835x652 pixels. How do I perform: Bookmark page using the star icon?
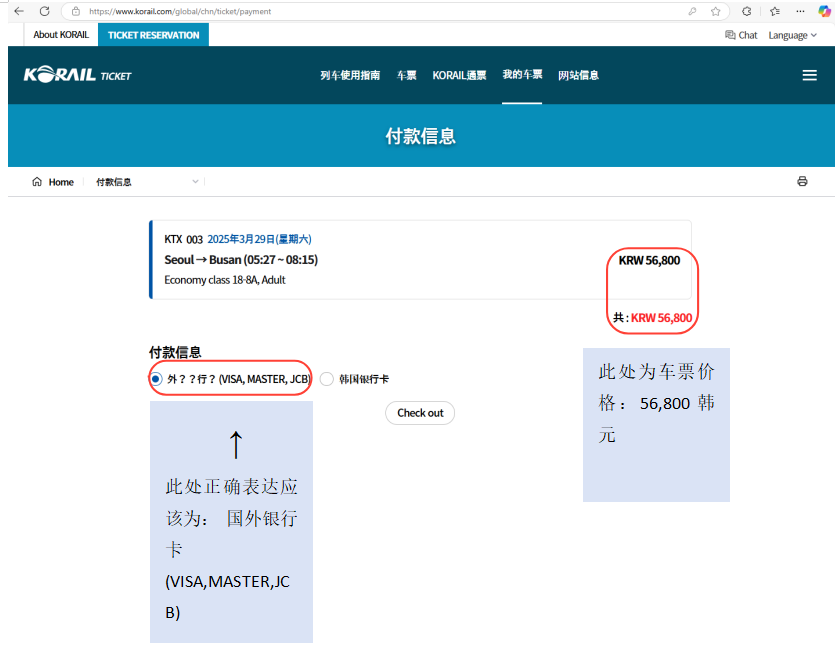click(716, 11)
